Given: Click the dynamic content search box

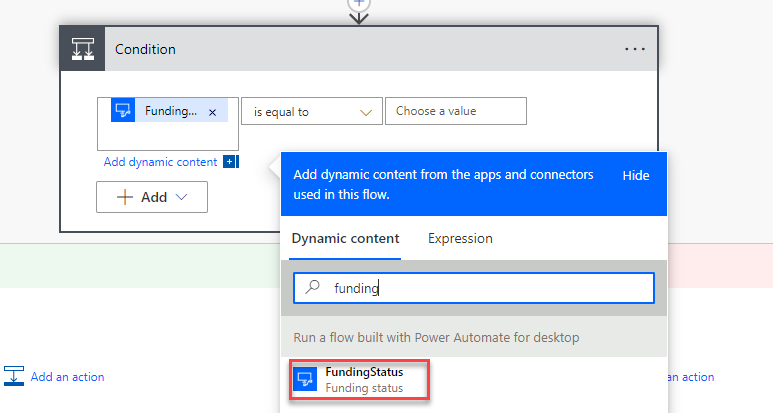Looking at the screenshot, I should point(474,288).
